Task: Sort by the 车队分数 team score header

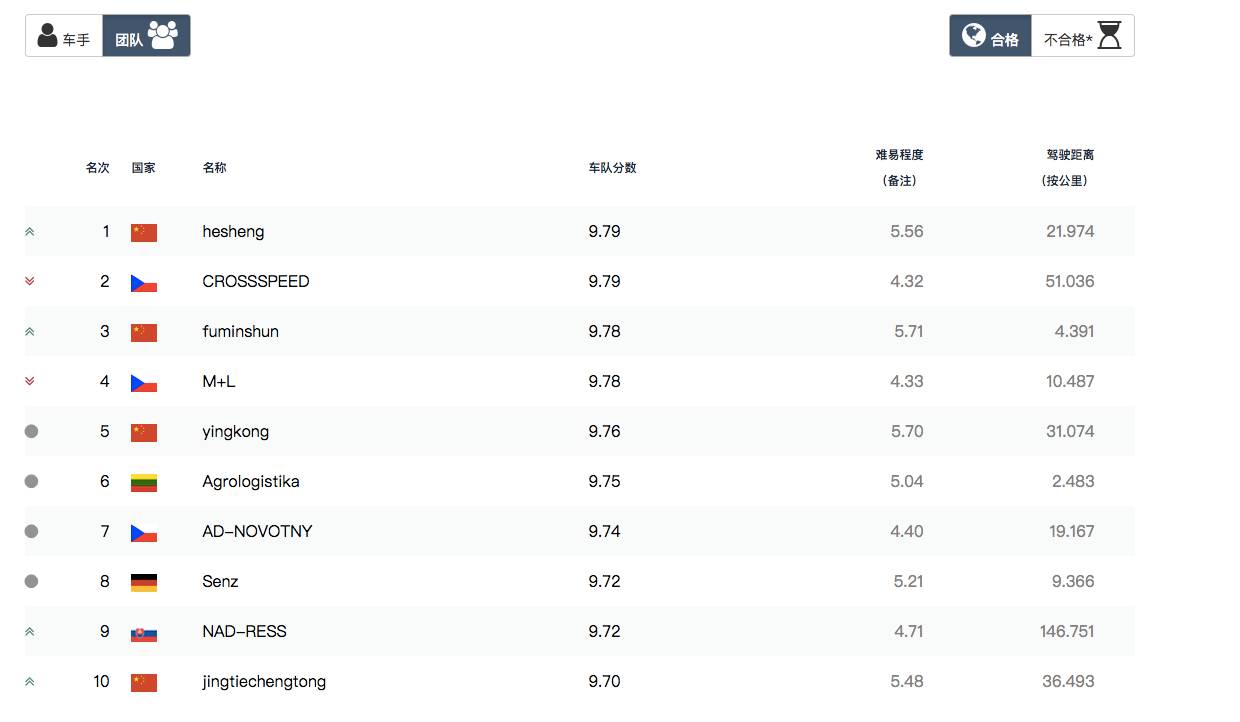Action: click(613, 168)
